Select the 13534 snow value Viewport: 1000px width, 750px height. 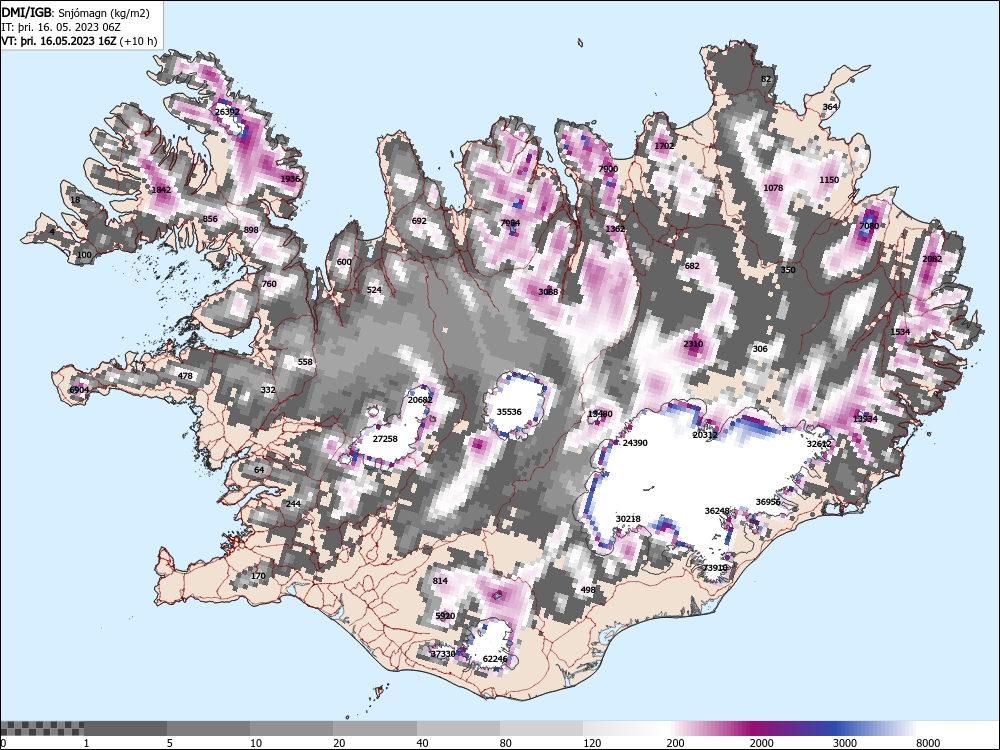[x=865, y=419]
